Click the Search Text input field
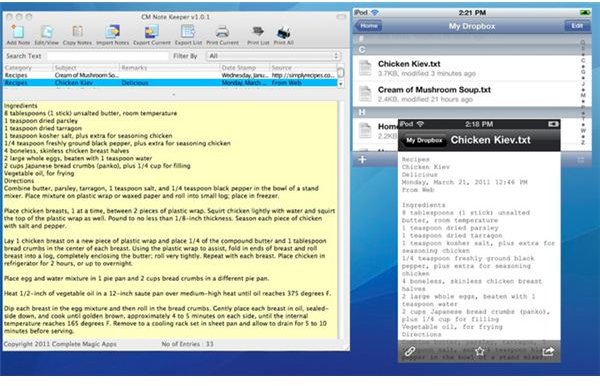The width and height of the screenshot is (600, 386). [108, 56]
